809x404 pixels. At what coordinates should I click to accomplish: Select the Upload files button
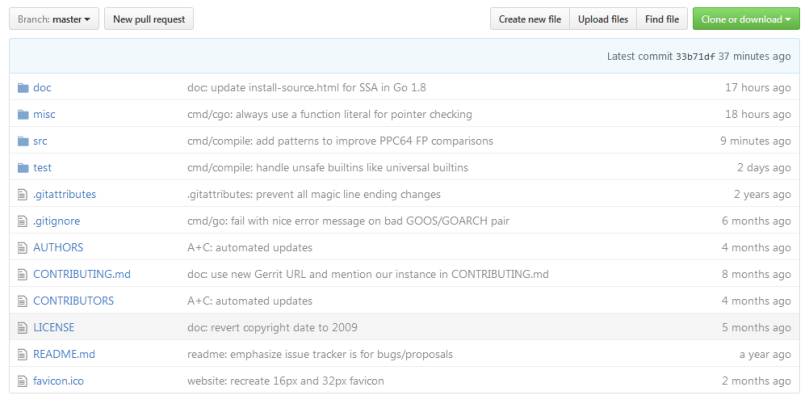603,19
